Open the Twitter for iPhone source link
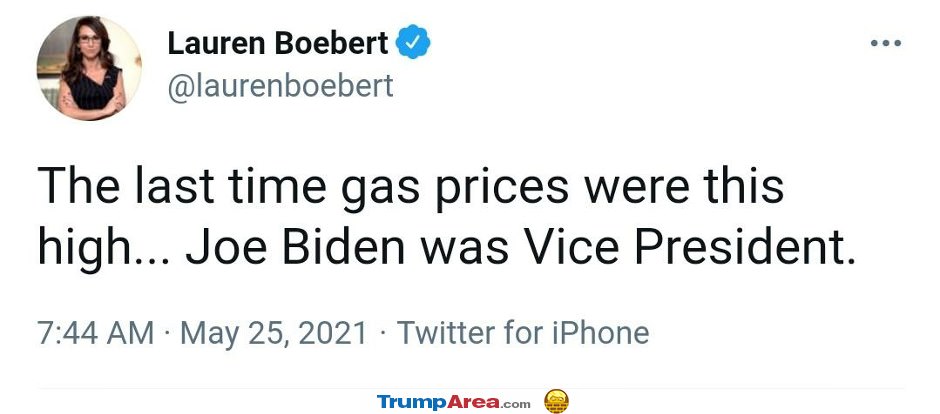940x414 pixels. click(x=523, y=333)
